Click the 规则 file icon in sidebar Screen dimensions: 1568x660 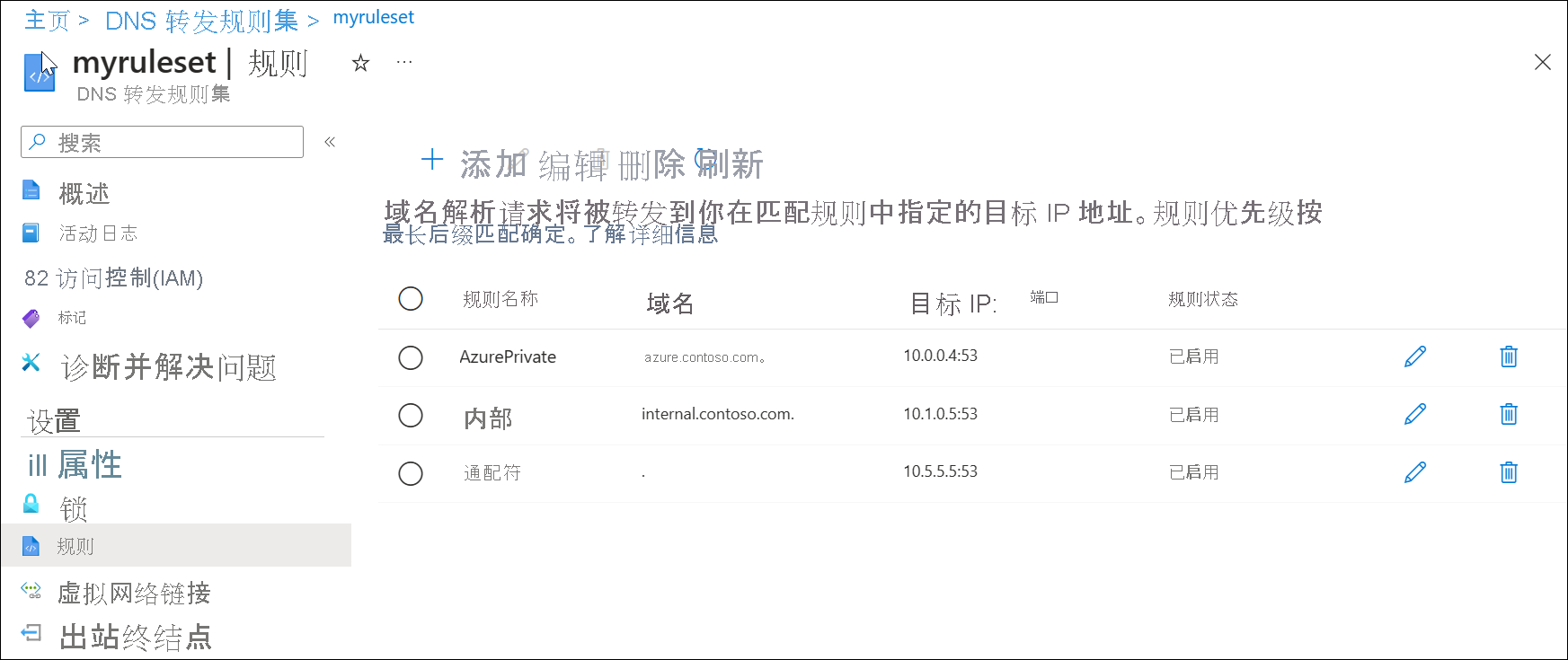31,546
